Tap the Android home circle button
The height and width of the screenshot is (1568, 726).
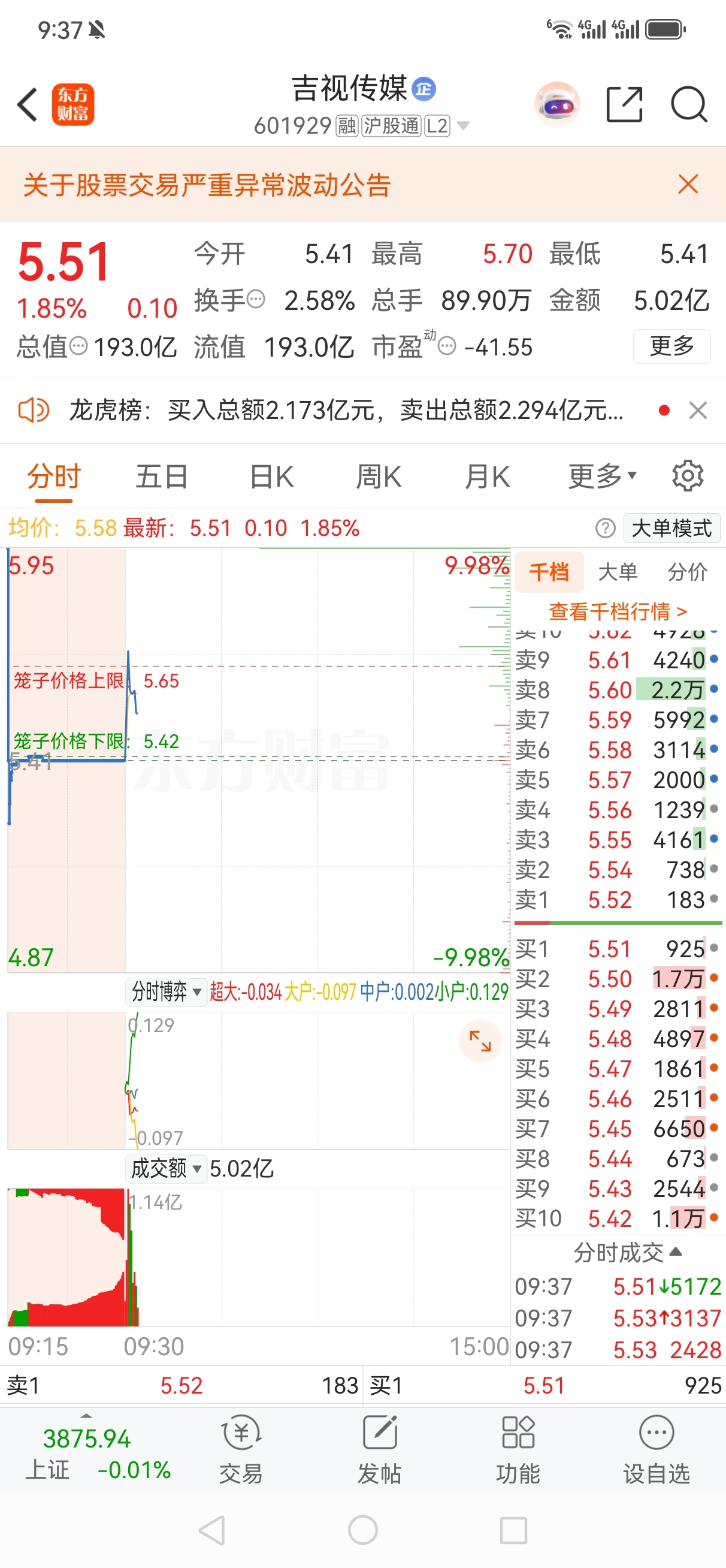[362, 1530]
